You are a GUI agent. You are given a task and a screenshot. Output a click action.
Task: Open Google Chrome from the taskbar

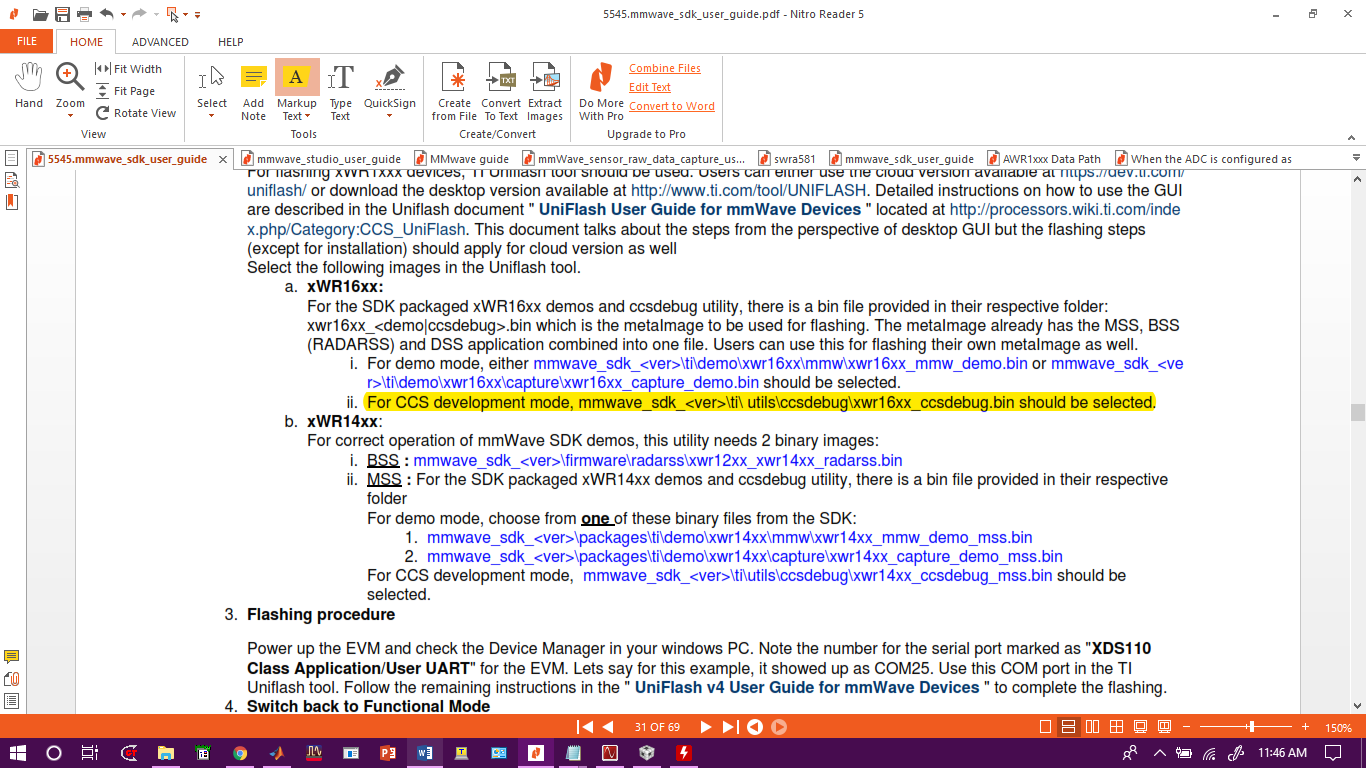pyautogui.click(x=240, y=753)
